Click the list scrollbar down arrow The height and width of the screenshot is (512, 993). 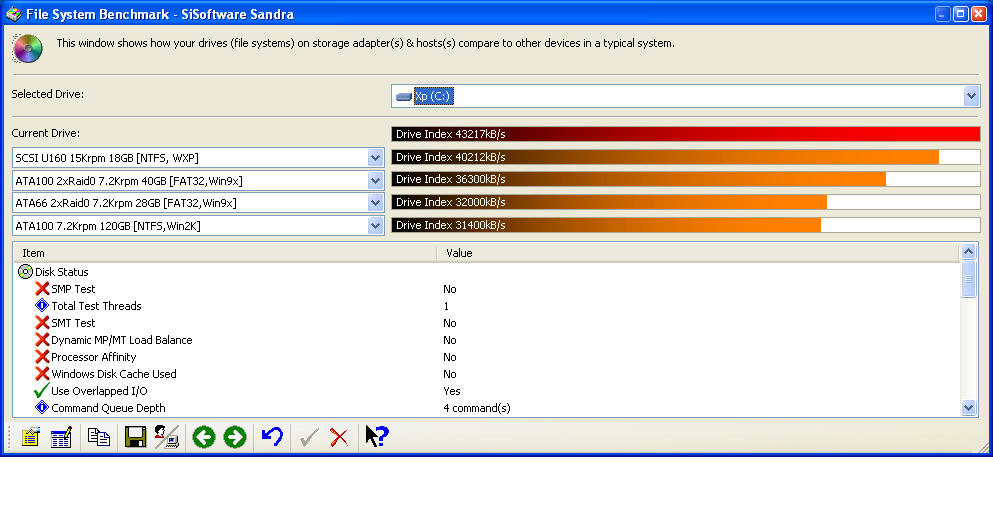tap(968, 408)
